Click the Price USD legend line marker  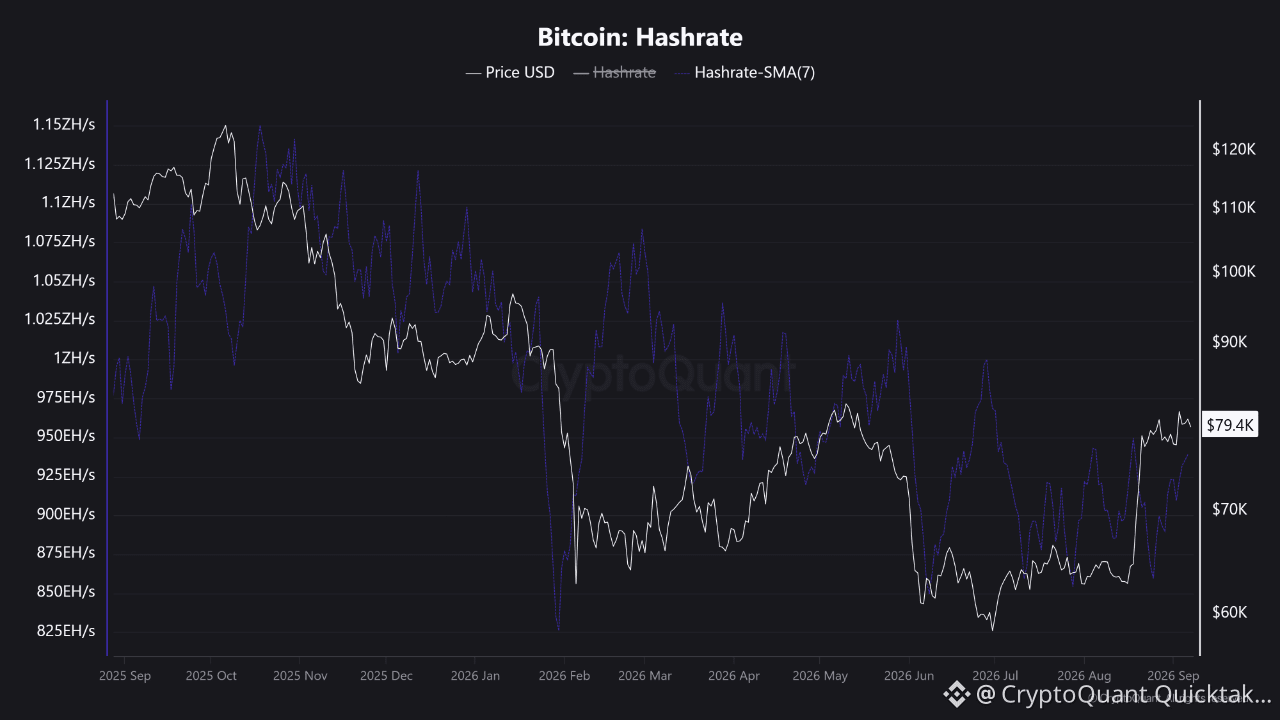[473, 73]
